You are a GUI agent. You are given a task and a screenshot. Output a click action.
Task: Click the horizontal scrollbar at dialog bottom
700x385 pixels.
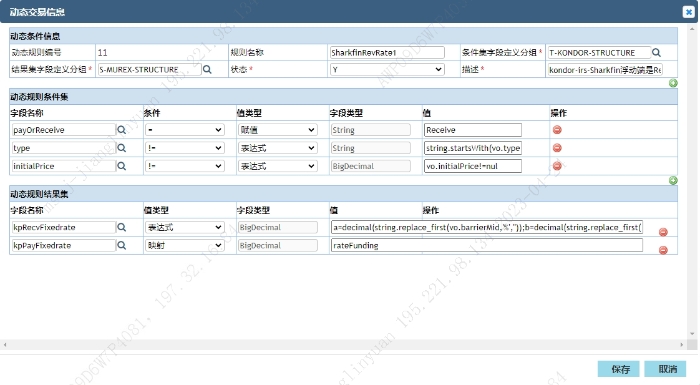tap(343, 344)
